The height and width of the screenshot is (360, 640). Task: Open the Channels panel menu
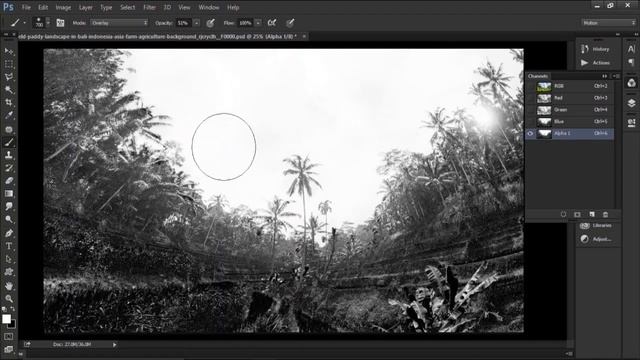point(616,76)
